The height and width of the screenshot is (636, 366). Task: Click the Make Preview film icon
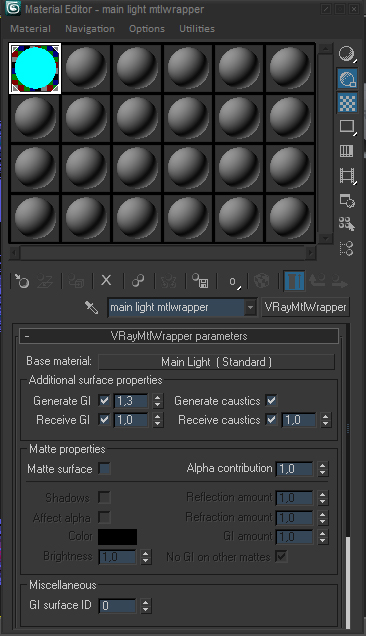coord(347,176)
